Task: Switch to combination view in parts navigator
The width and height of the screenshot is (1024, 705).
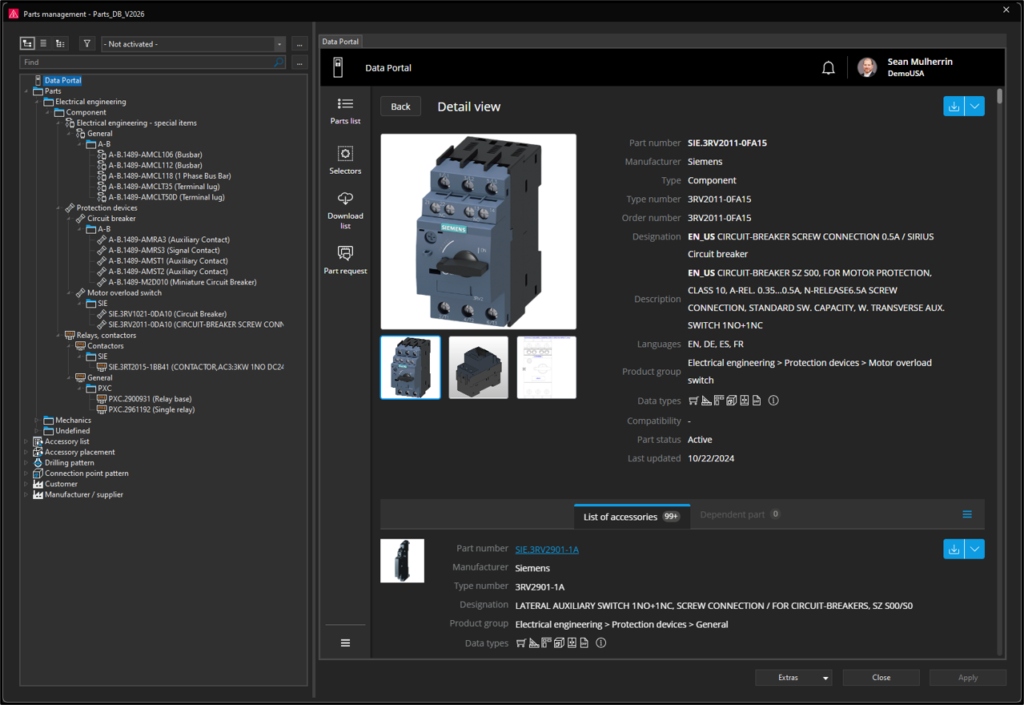Action: tap(60, 44)
